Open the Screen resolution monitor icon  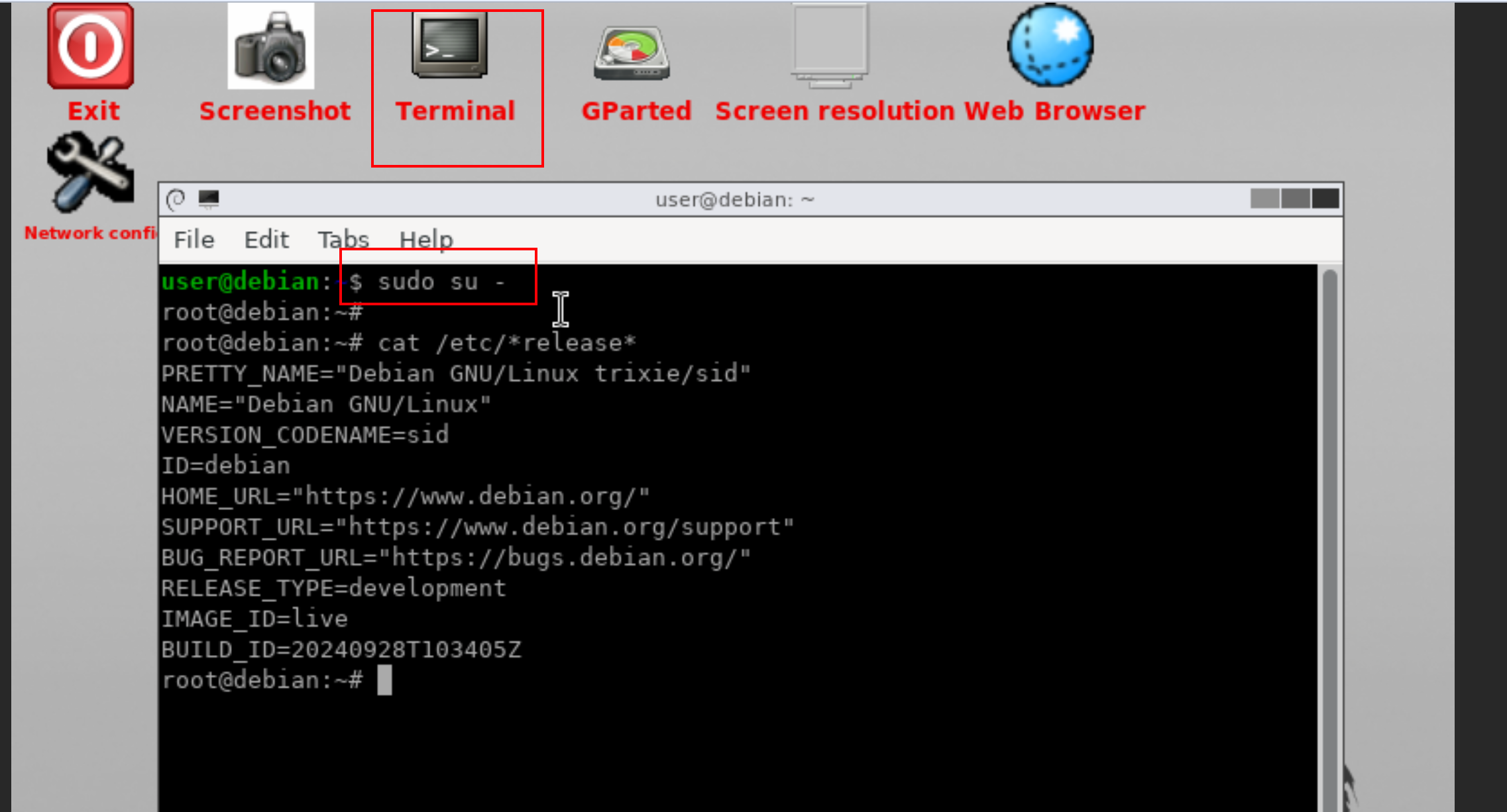[x=830, y=46]
